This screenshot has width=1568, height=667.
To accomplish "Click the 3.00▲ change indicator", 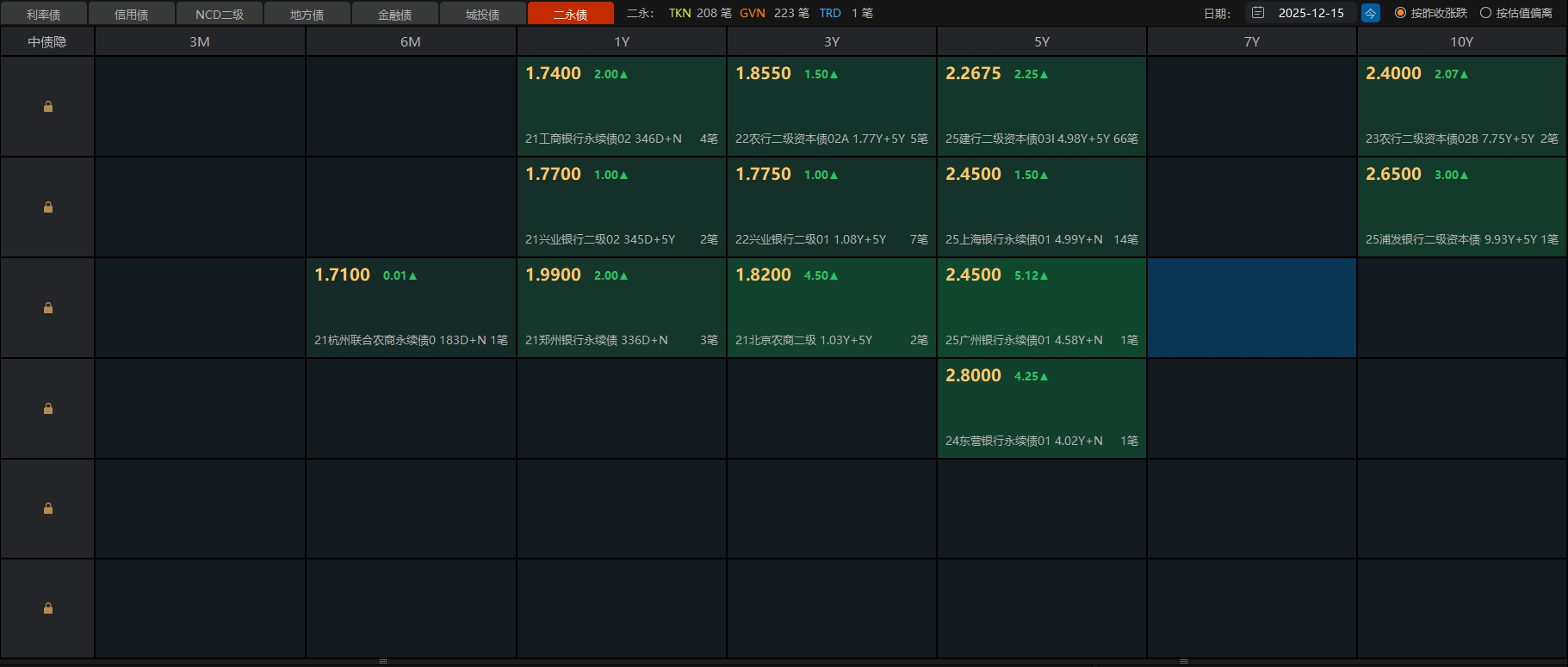I will coord(1451,176).
